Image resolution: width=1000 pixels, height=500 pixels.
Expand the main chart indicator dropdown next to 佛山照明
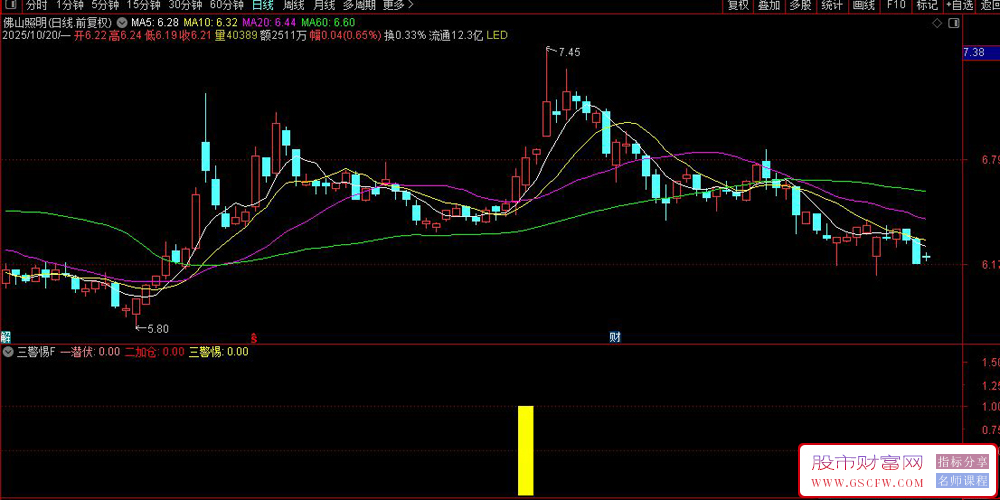(x=122, y=21)
